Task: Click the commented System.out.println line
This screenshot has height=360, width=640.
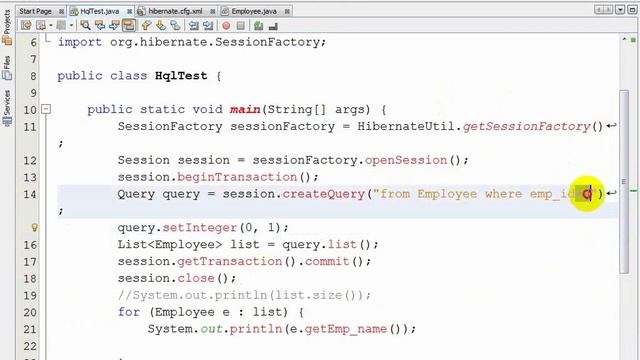Action: point(244,295)
